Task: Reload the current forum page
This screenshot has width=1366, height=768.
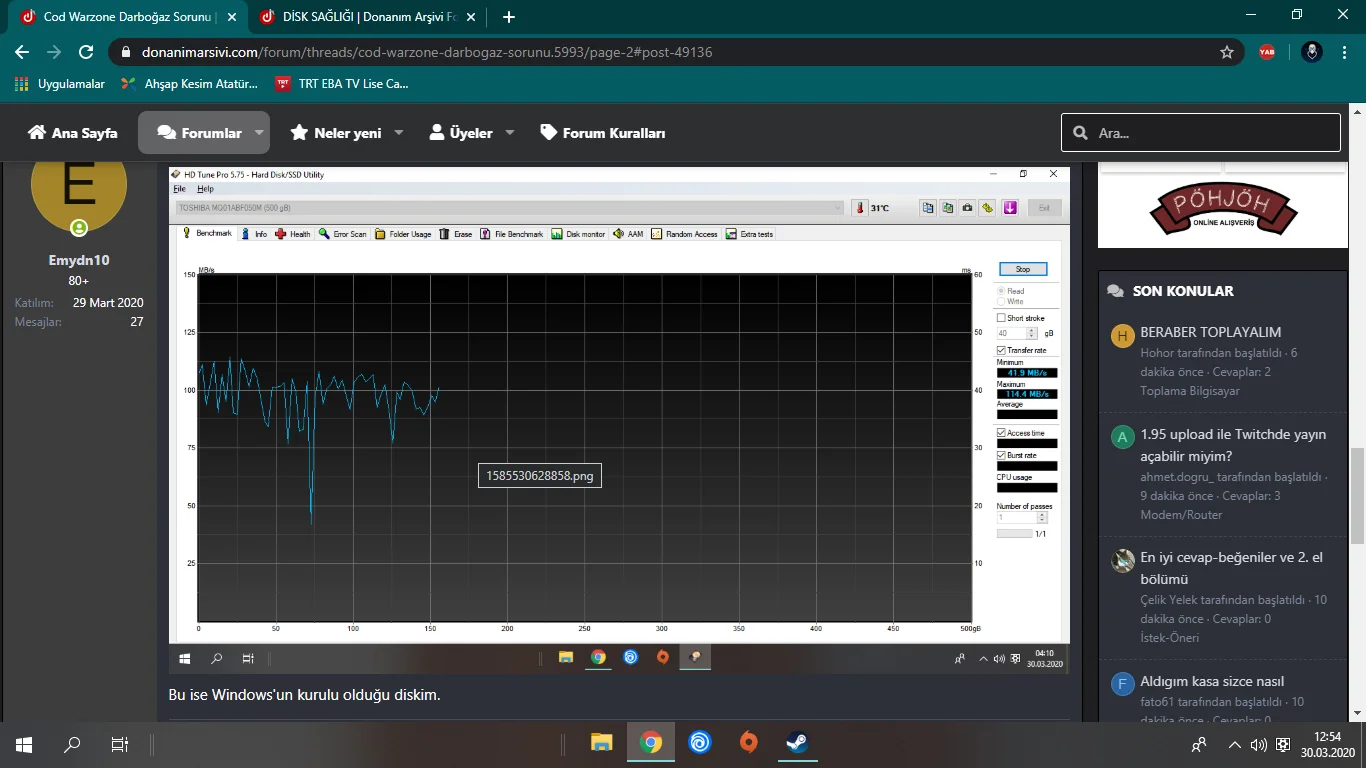Action: pos(86,52)
